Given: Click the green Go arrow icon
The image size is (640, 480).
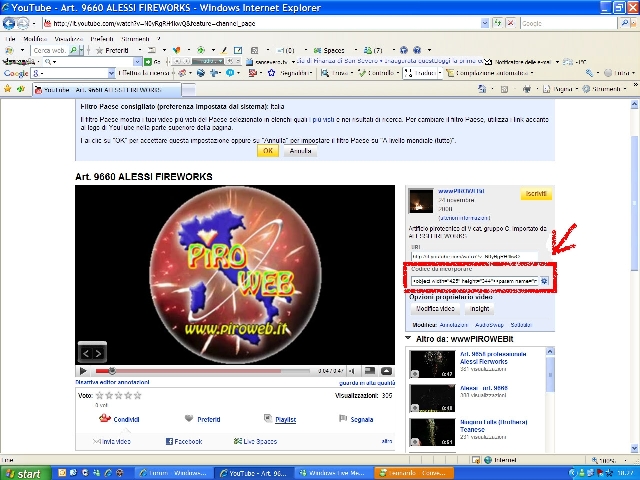Looking at the screenshot, I should pyautogui.click(x=148, y=62).
